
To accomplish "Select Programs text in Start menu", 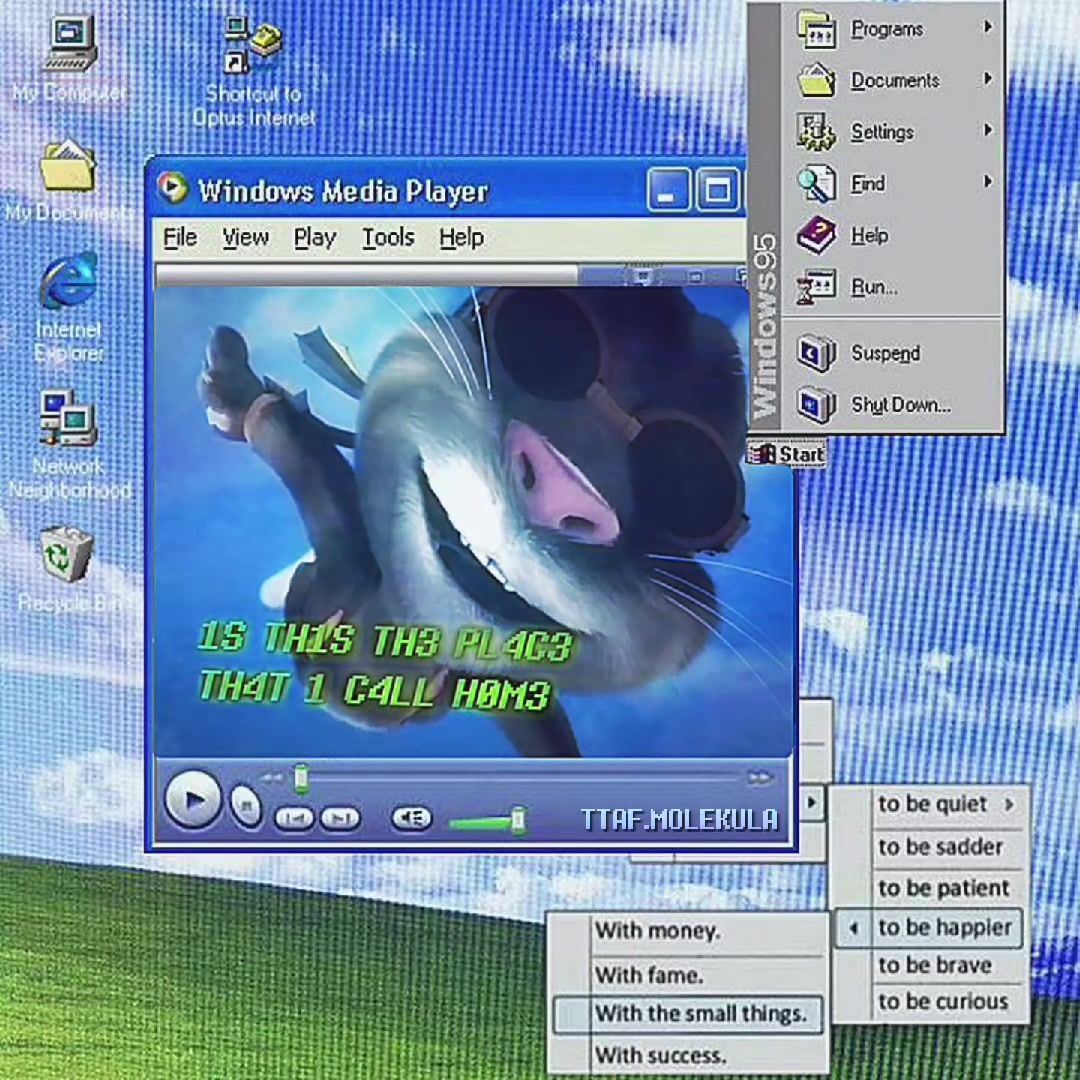I will (x=887, y=29).
